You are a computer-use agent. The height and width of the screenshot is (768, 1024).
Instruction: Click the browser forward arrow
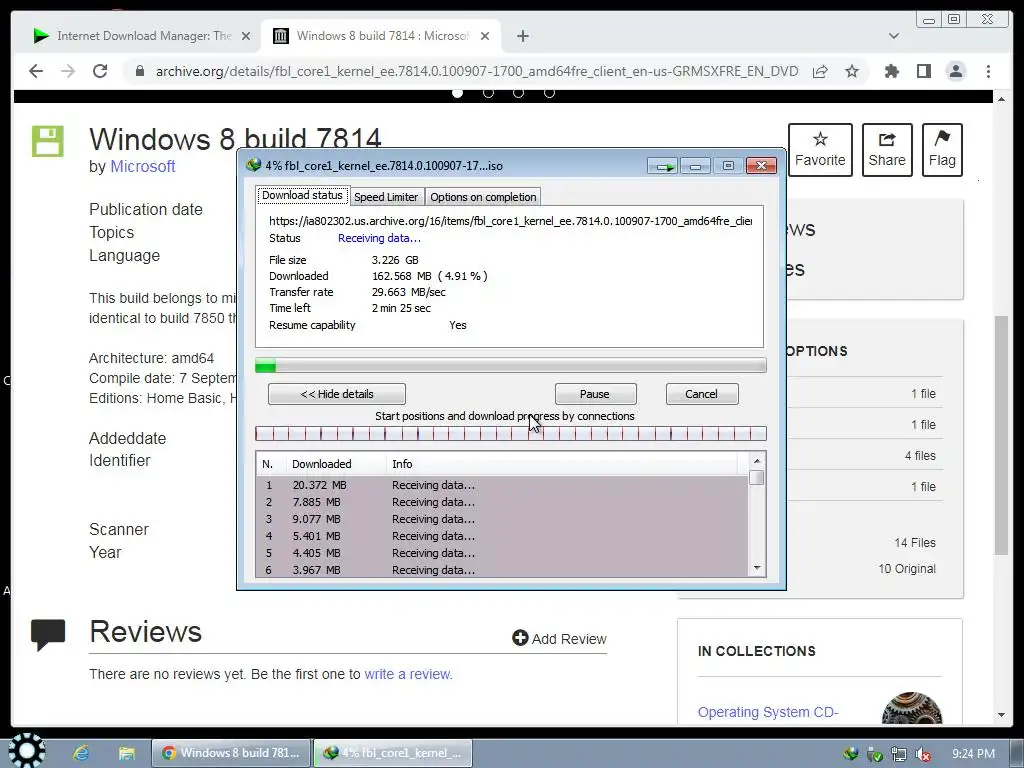tap(68, 71)
